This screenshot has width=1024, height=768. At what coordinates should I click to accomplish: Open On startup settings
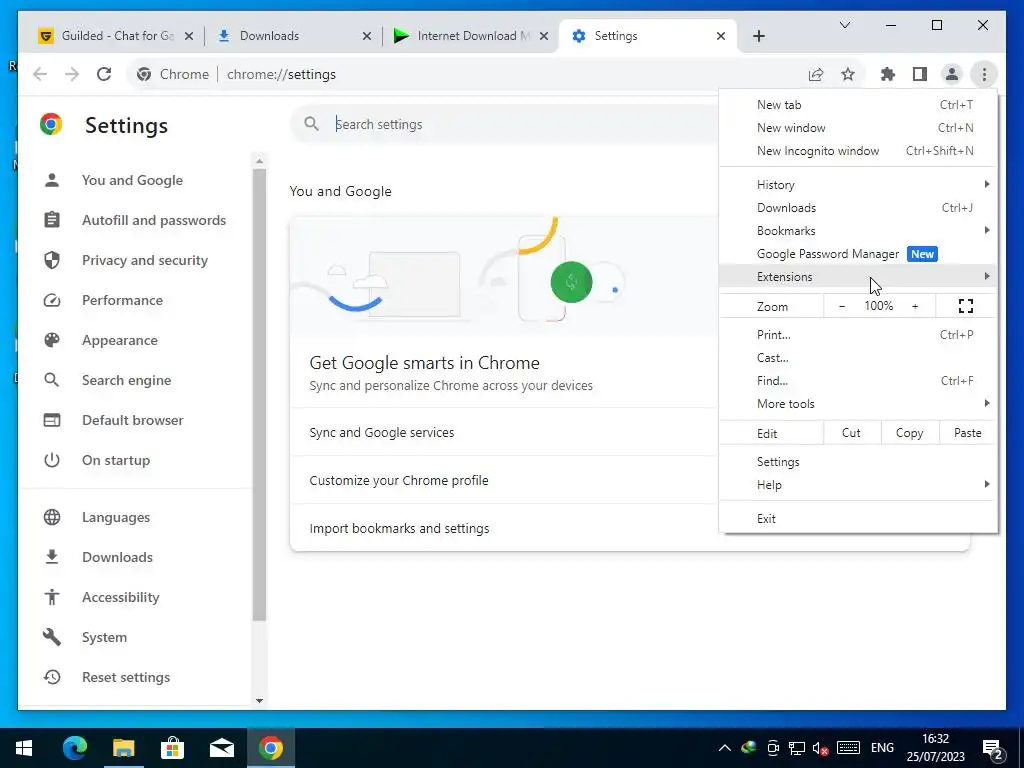click(135, 460)
